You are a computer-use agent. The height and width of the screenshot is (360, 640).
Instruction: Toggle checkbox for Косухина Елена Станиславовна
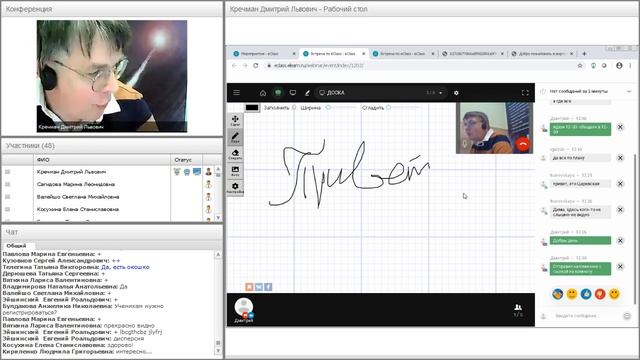coord(7,209)
